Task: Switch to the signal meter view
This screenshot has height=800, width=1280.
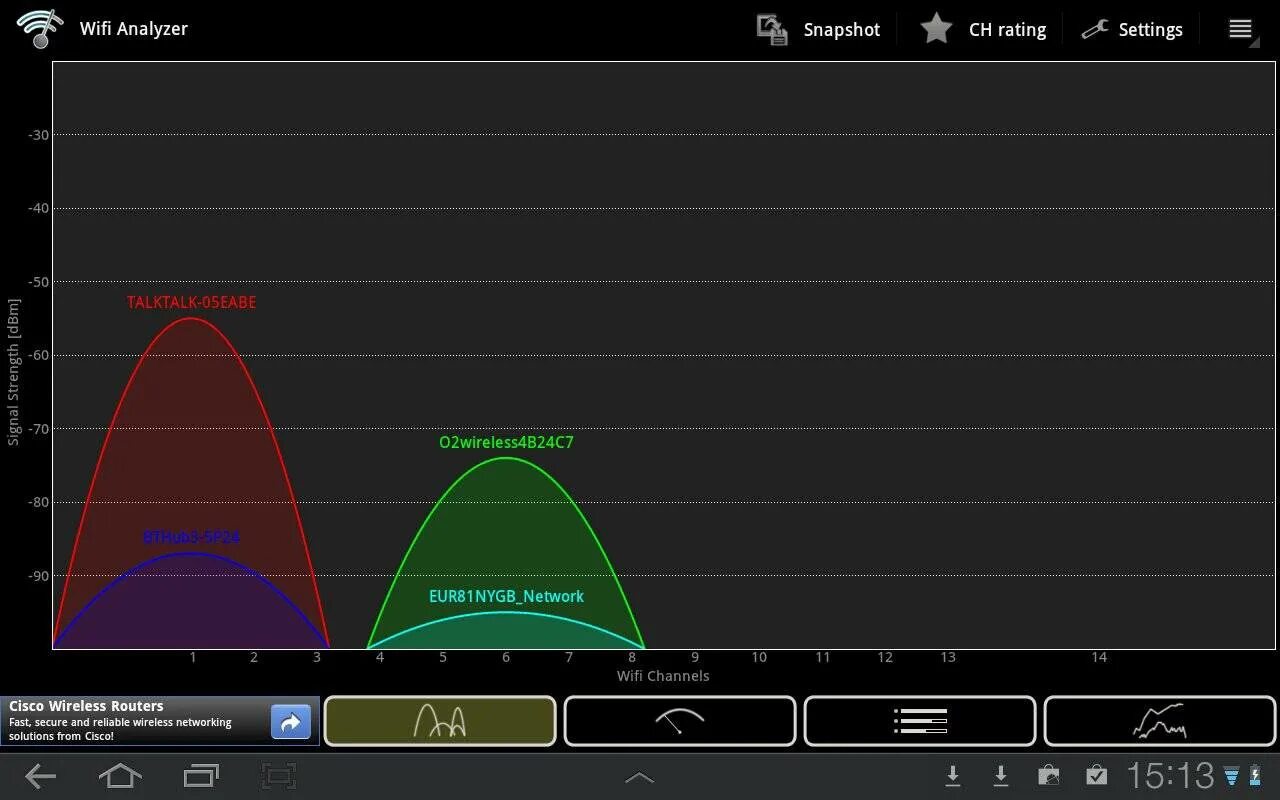Action: (680, 721)
